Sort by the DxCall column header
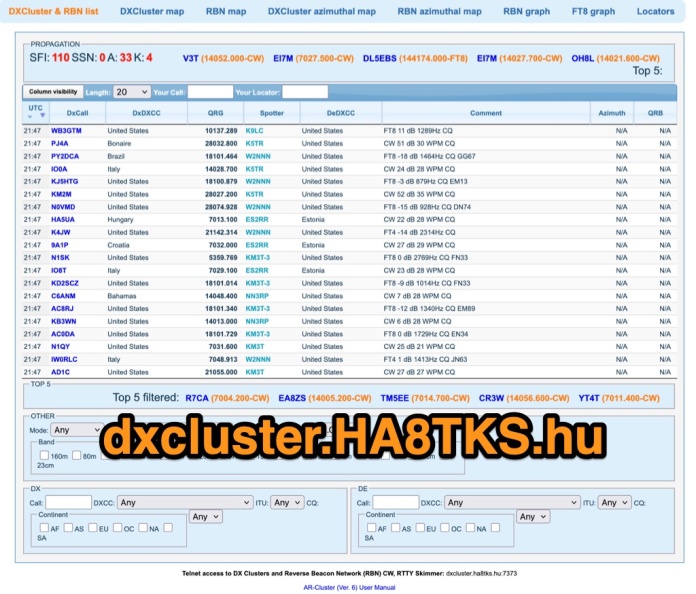 pos(77,113)
